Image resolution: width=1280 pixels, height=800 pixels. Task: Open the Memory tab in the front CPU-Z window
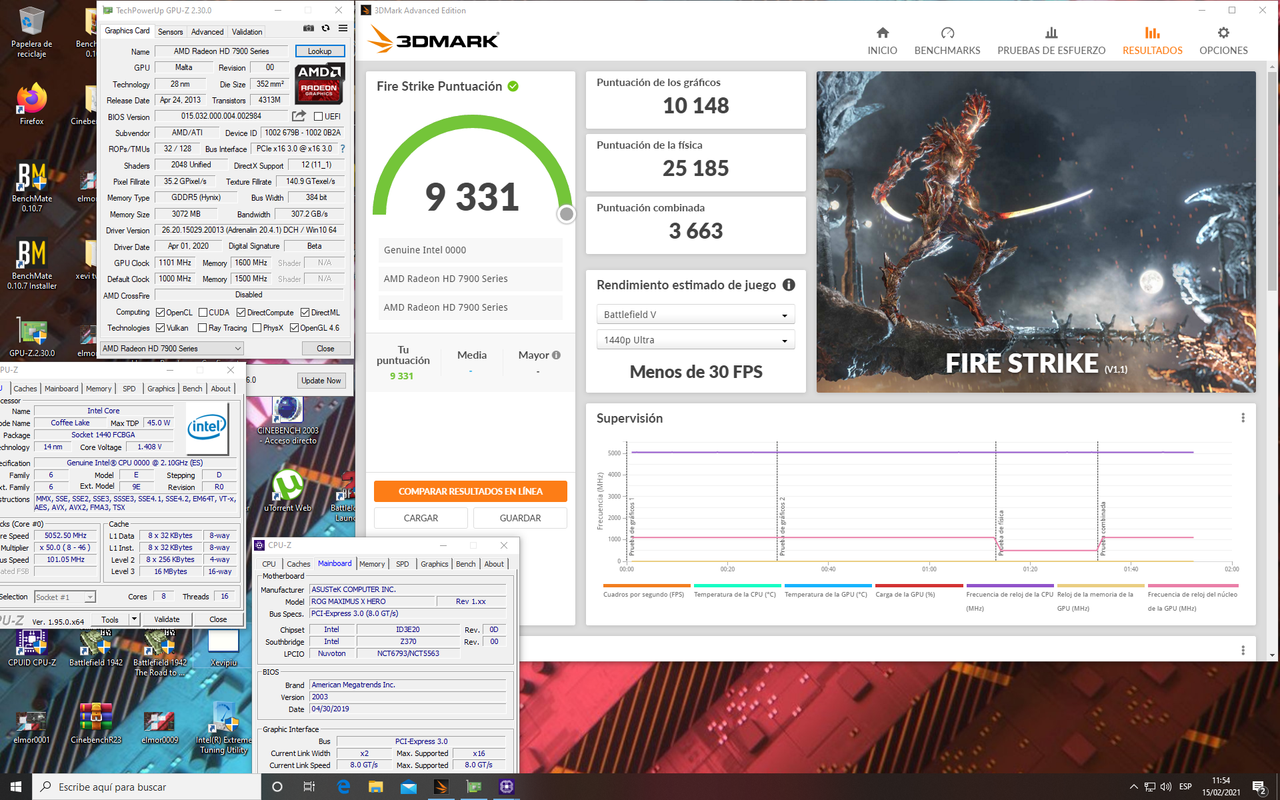tap(372, 564)
